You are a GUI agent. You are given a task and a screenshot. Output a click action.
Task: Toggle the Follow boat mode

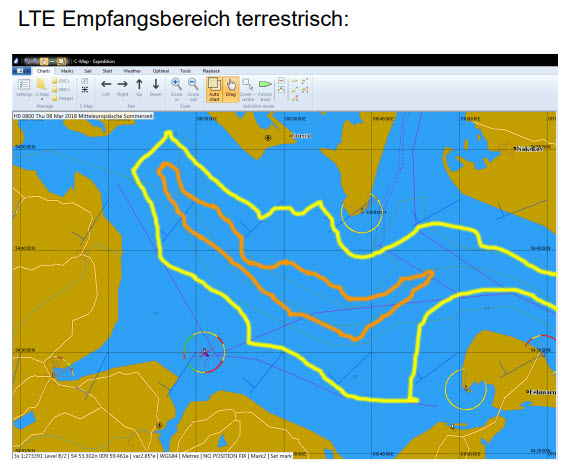265,89
